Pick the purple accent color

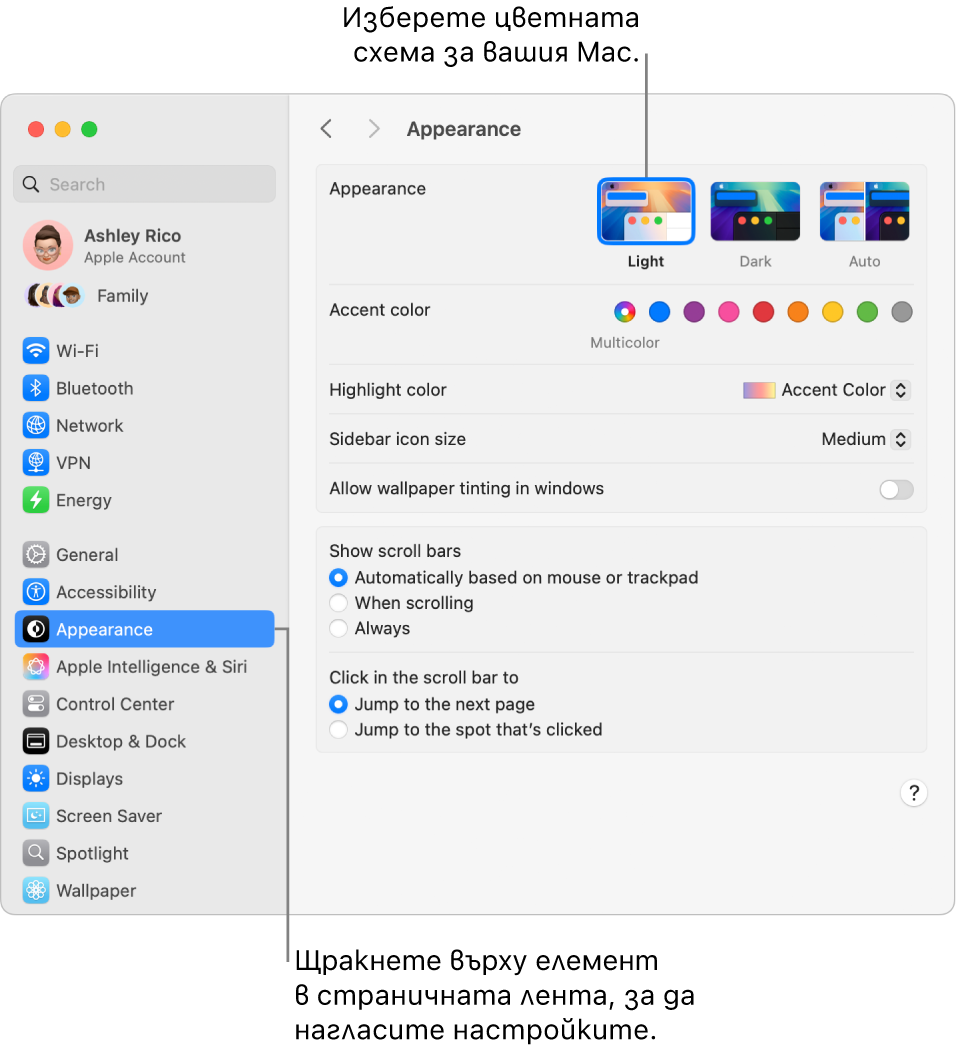[x=694, y=312]
